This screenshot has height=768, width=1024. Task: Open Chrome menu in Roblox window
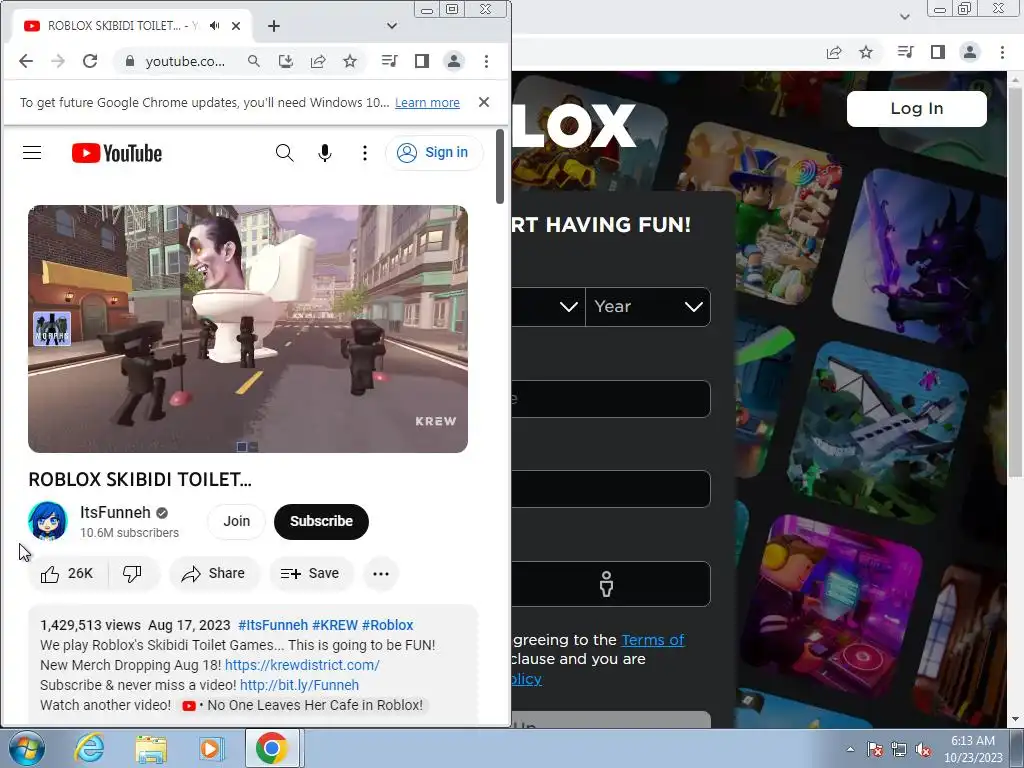(1002, 52)
